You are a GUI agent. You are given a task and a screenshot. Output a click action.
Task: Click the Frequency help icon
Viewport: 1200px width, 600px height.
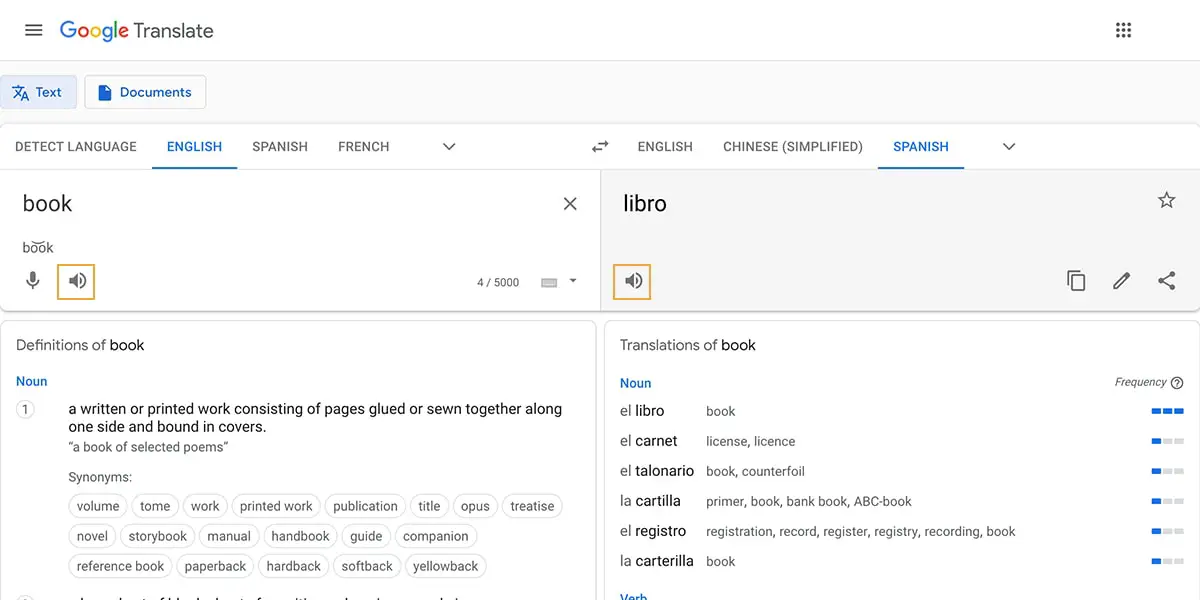tap(1177, 383)
